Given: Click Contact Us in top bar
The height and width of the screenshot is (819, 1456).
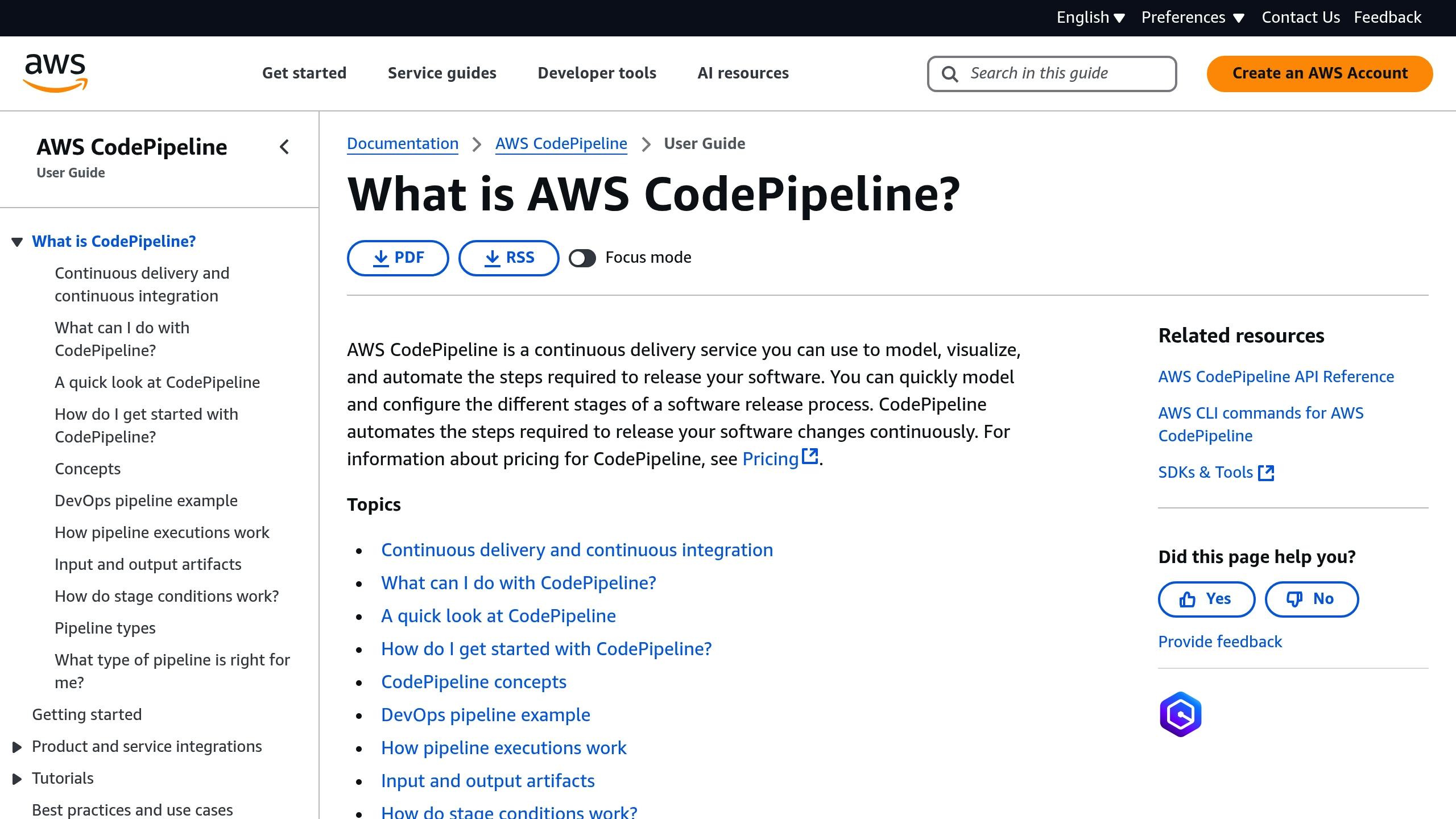Looking at the screenshot, I should coord(1301,18).
